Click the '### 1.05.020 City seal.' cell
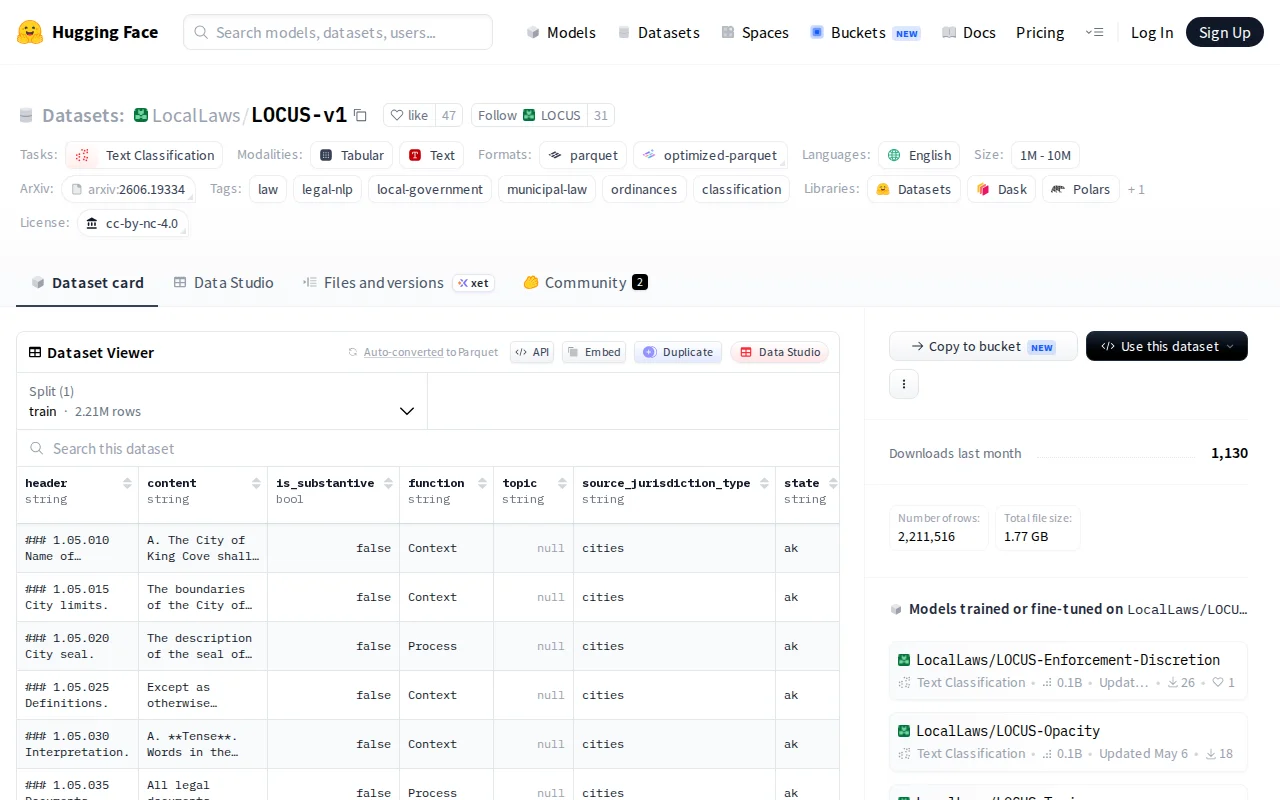1280x800 pixels. [x=78, y=646]
